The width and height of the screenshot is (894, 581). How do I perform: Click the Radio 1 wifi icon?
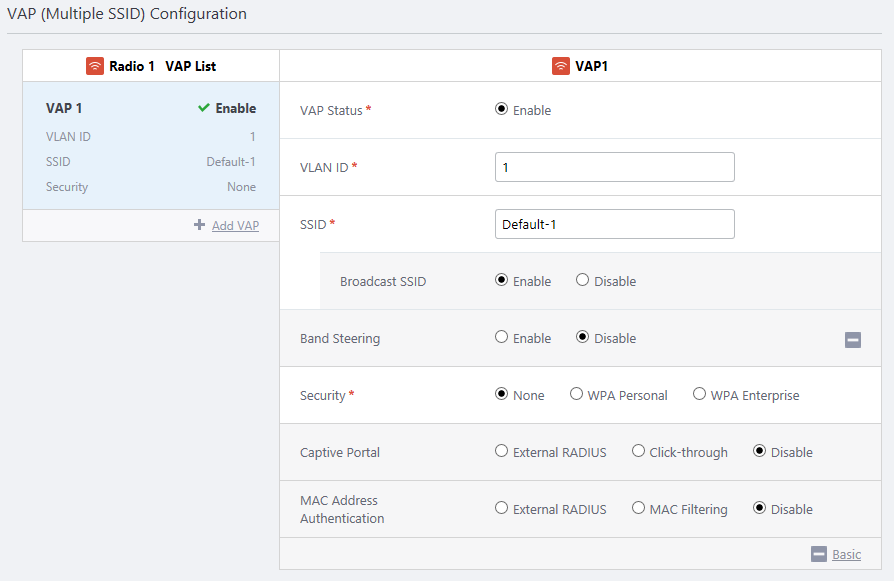tap(95, 66)
